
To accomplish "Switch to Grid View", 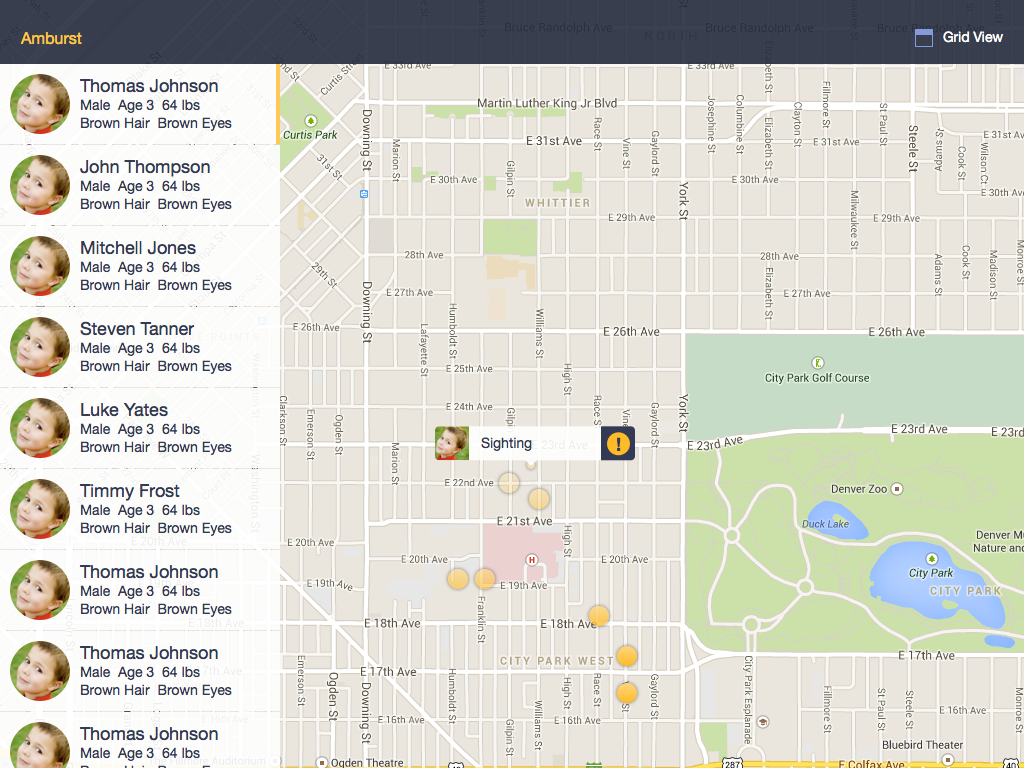I will click(x=958, y=37).
